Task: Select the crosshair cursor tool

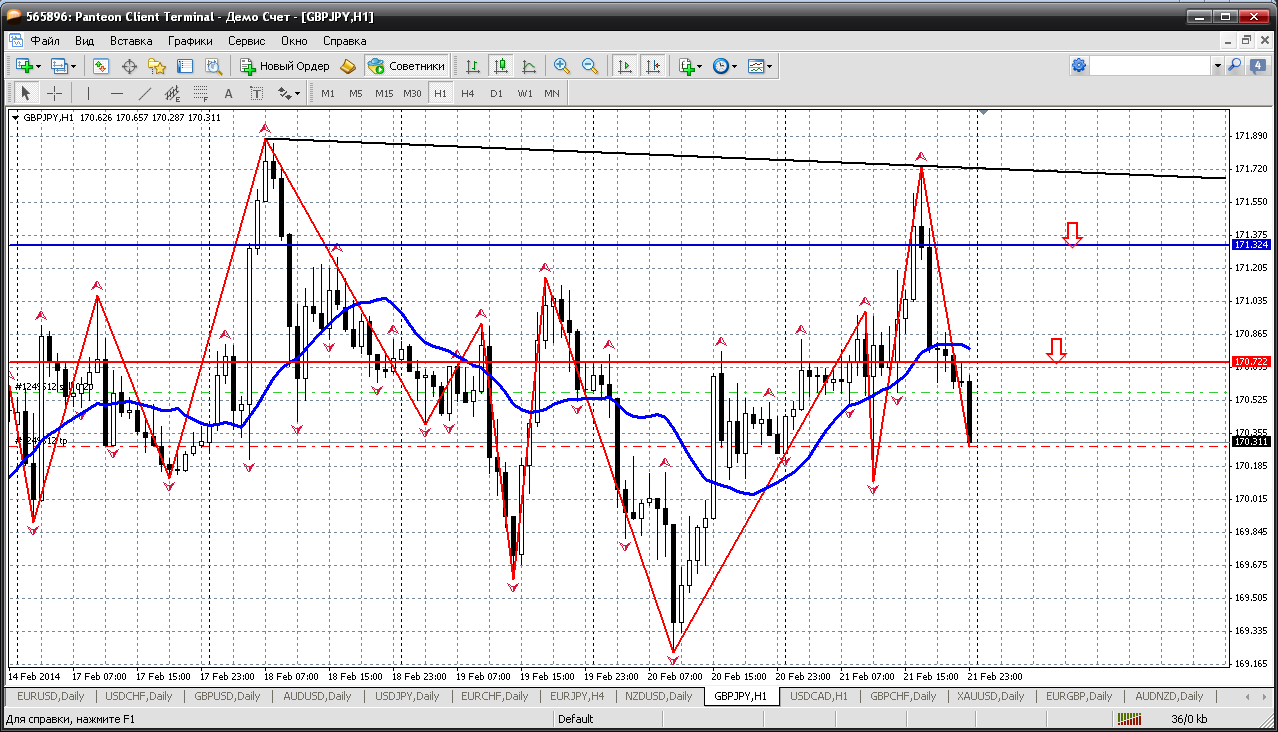Action: [54, 93]
